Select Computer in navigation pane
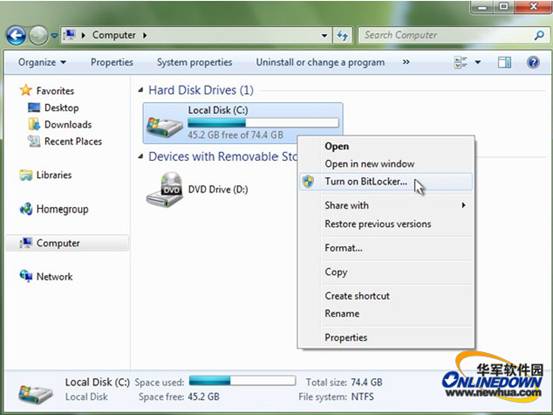The height and width of the screenshot is (415, 553). [58, 243]
